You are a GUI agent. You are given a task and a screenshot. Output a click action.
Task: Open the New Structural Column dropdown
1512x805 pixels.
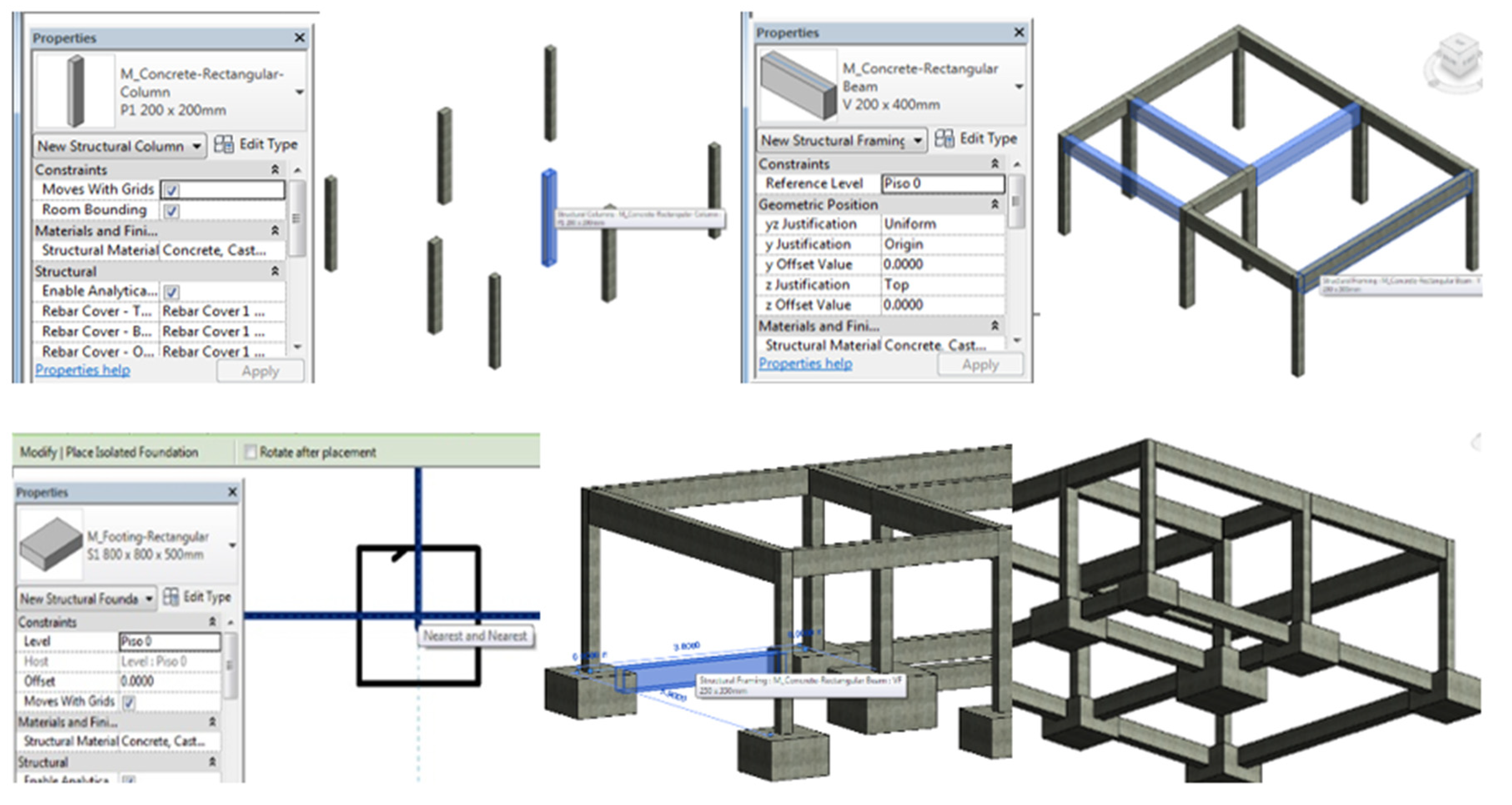pyautogui.click(x=197, y=145)
